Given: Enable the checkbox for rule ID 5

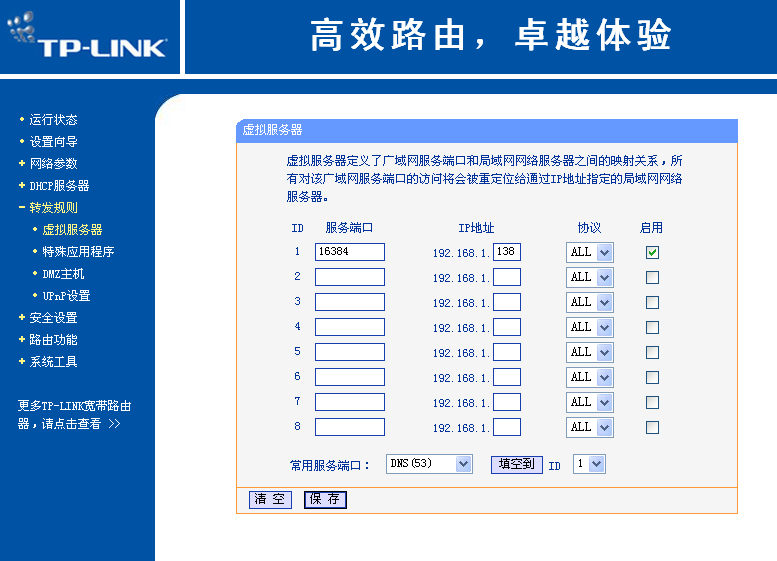Looking at the screenshot, I should point(652,352).
